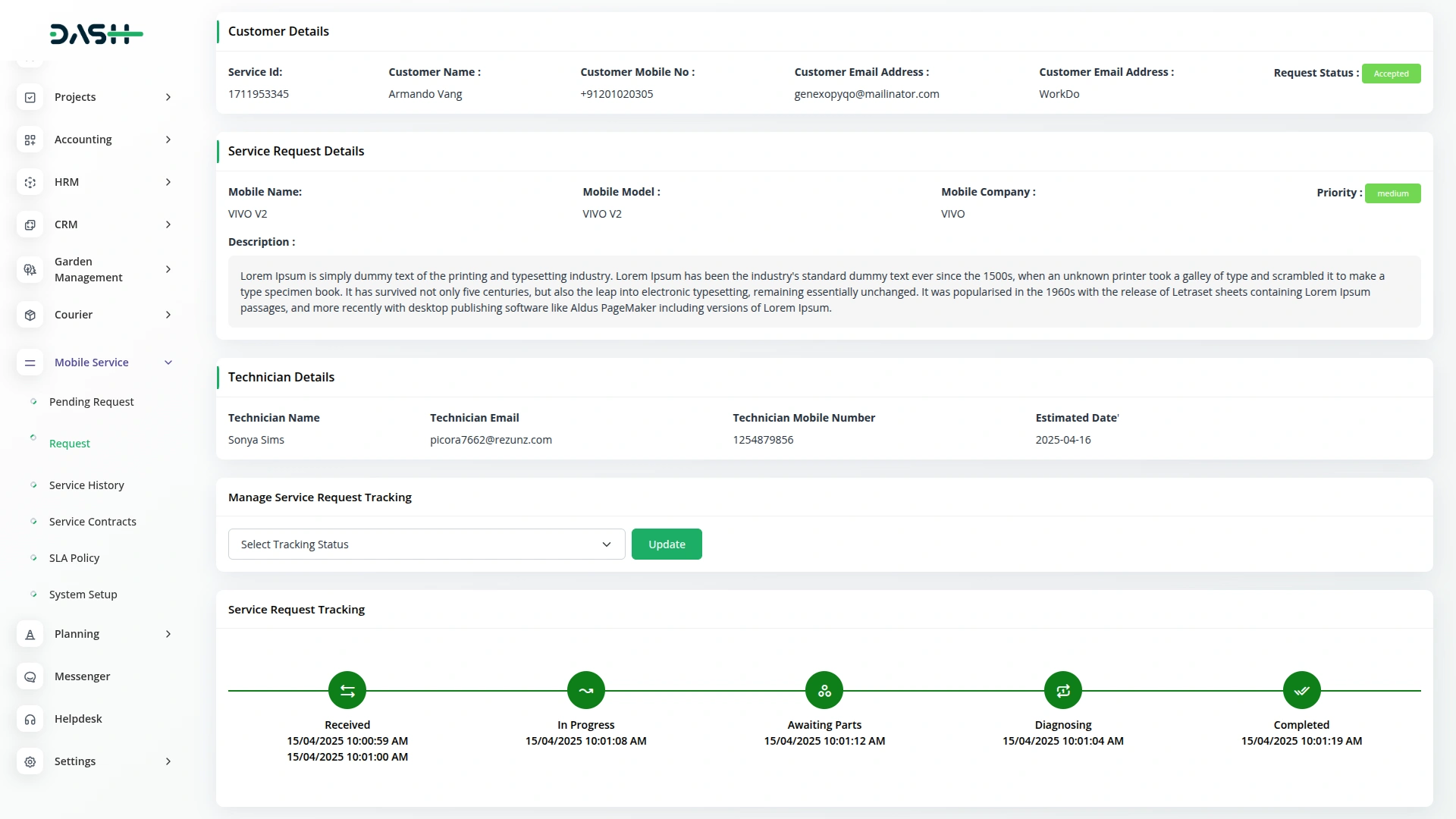Click the Awaiting Parts tracking icon
This screenshot has width=1456, height=819.
point(824,690)
